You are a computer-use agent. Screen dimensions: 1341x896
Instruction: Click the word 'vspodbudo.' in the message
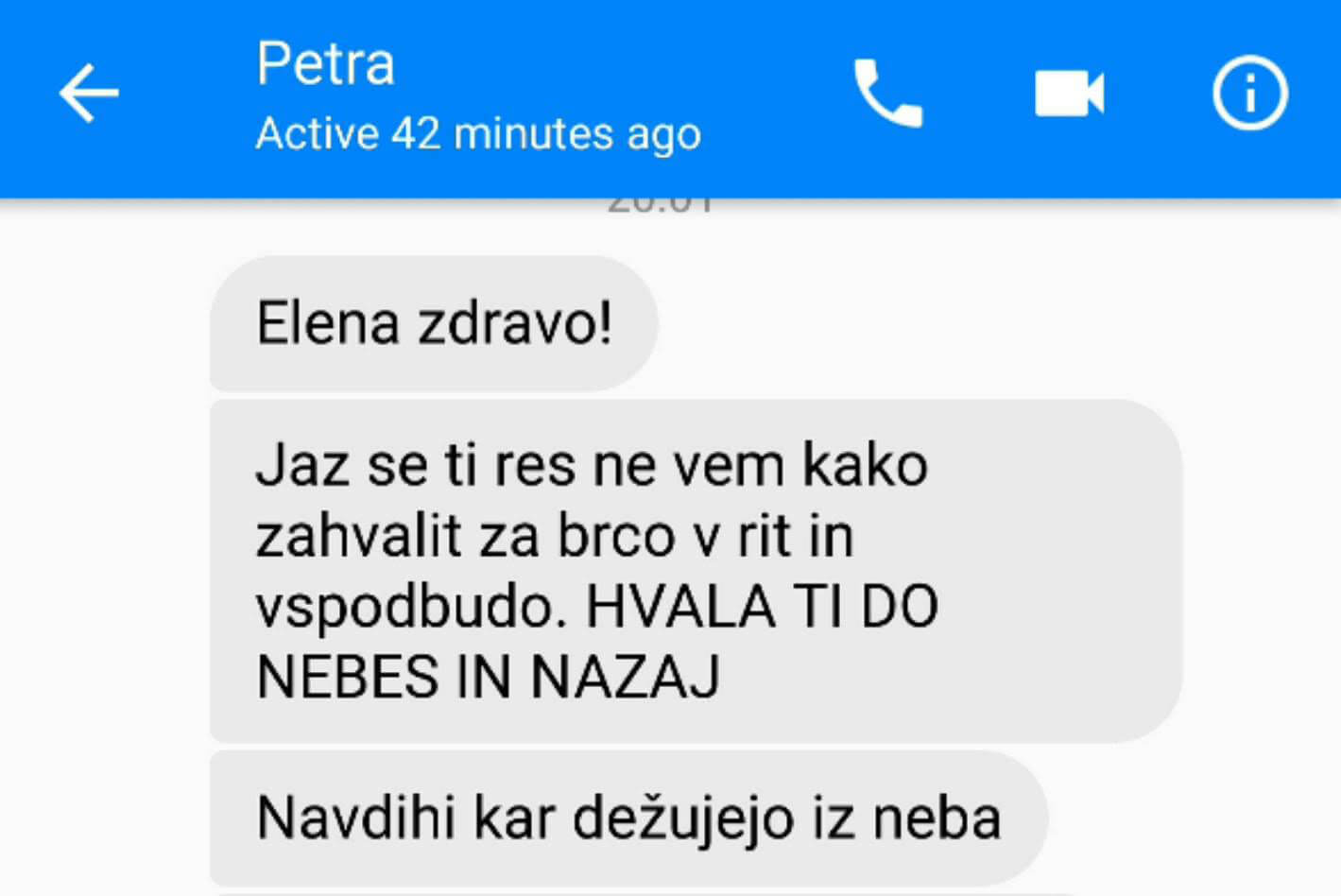(x=411, y=607)
